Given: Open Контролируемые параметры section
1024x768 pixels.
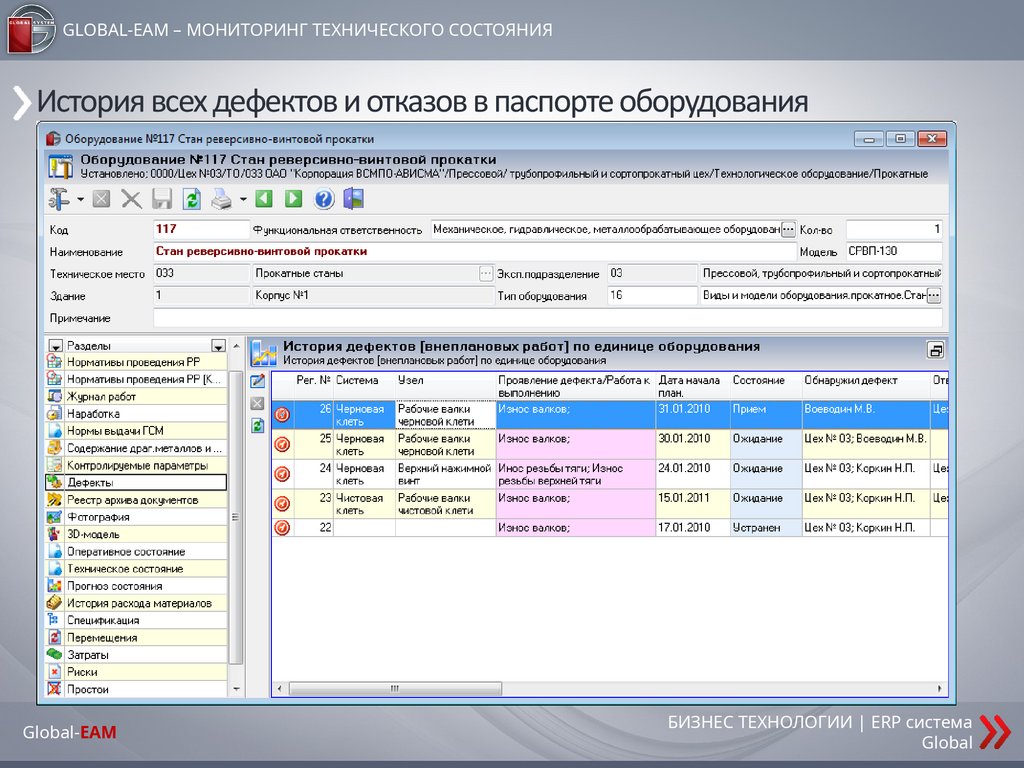Looking at the screenshot, I should click(136, 465).
